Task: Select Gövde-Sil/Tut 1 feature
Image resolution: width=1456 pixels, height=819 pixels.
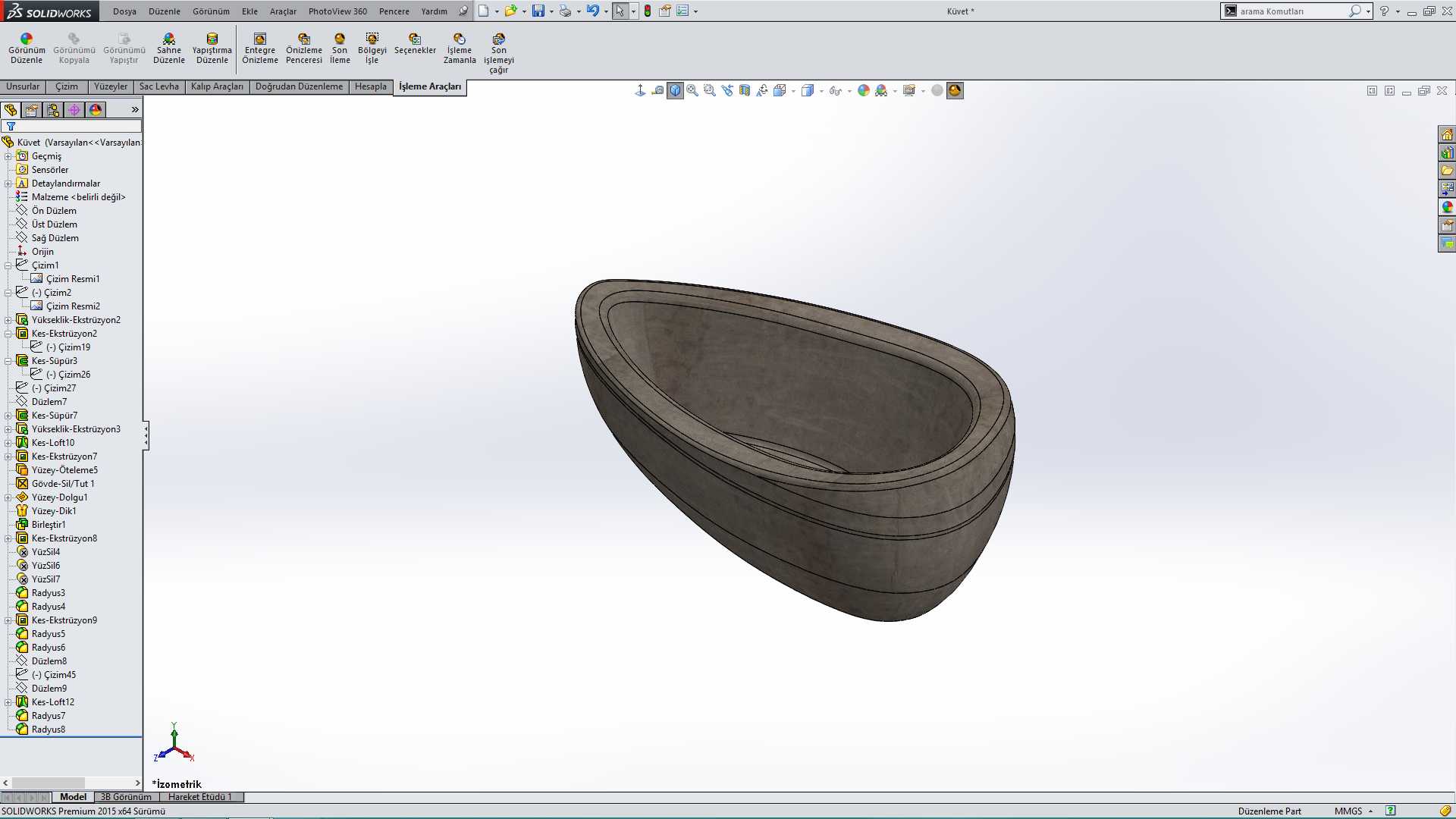Action: tap(63, 484)
